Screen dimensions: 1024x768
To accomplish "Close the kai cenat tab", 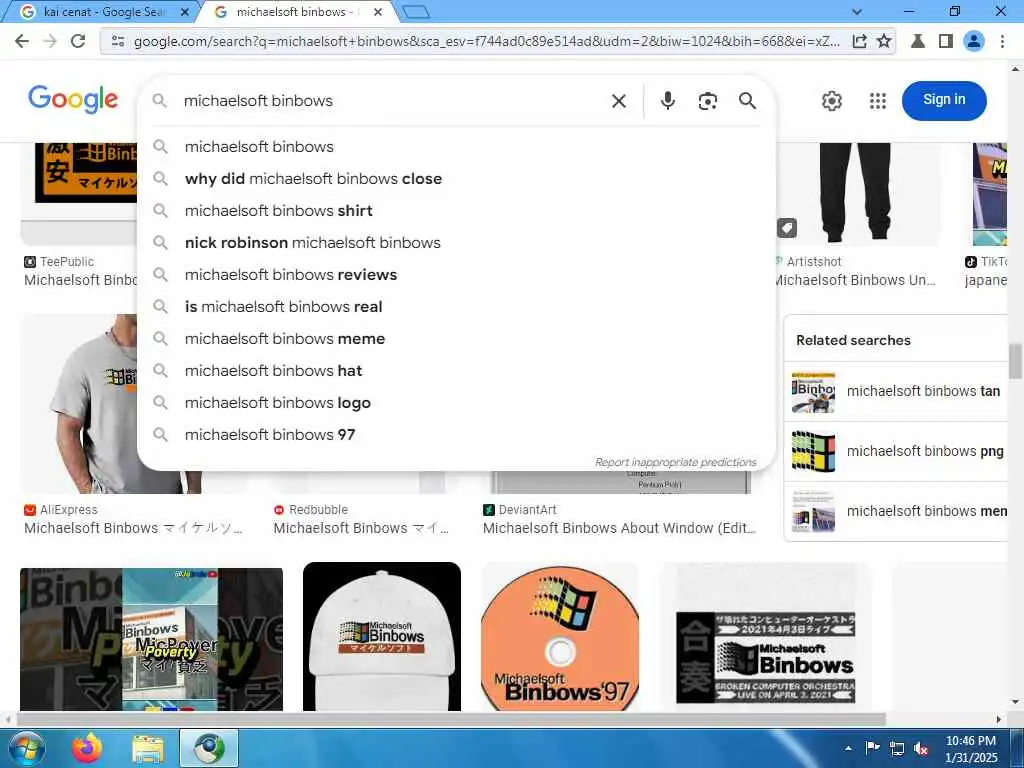I will click(185, 12).
